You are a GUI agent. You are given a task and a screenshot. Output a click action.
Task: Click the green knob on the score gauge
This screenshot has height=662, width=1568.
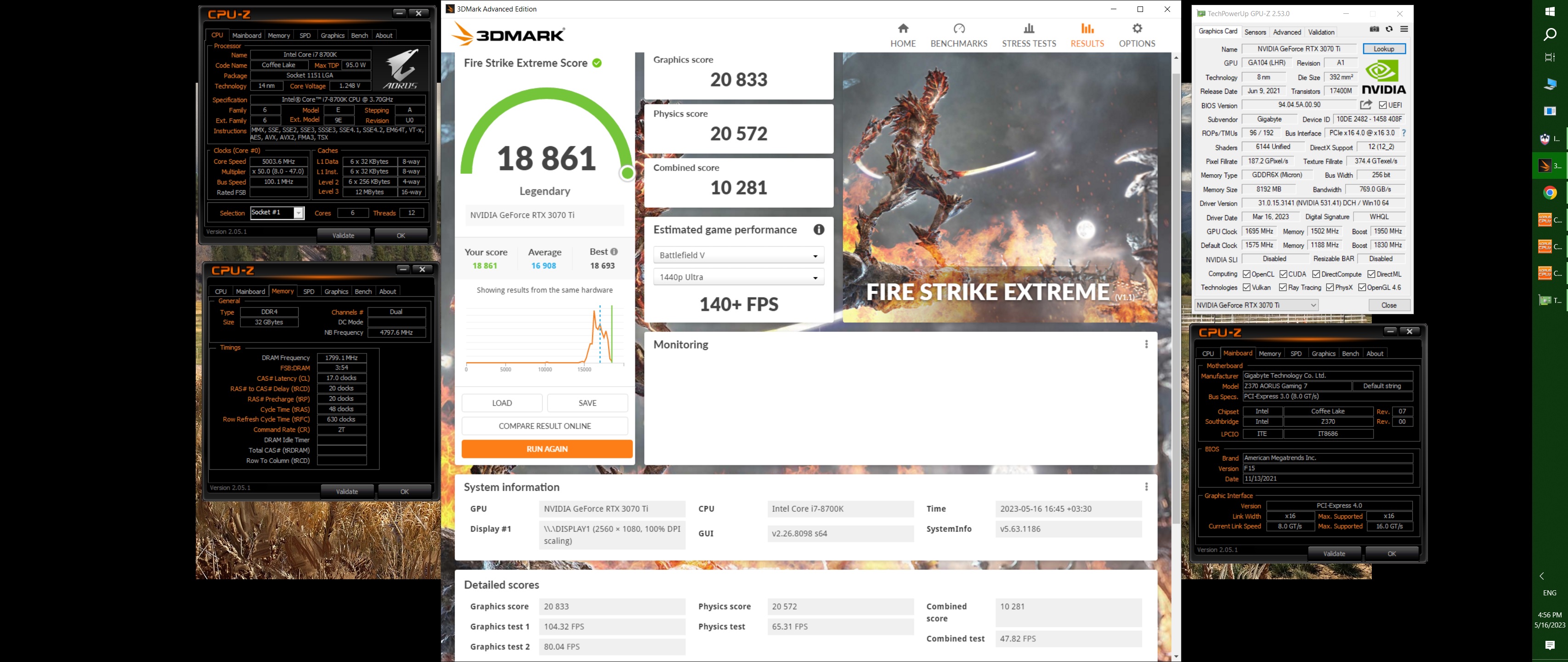(x=627, y=174)
